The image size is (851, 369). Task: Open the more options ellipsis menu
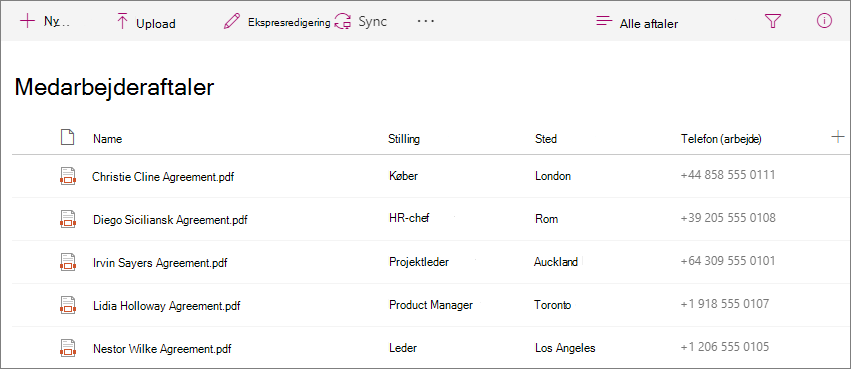(x=426, y=21)
